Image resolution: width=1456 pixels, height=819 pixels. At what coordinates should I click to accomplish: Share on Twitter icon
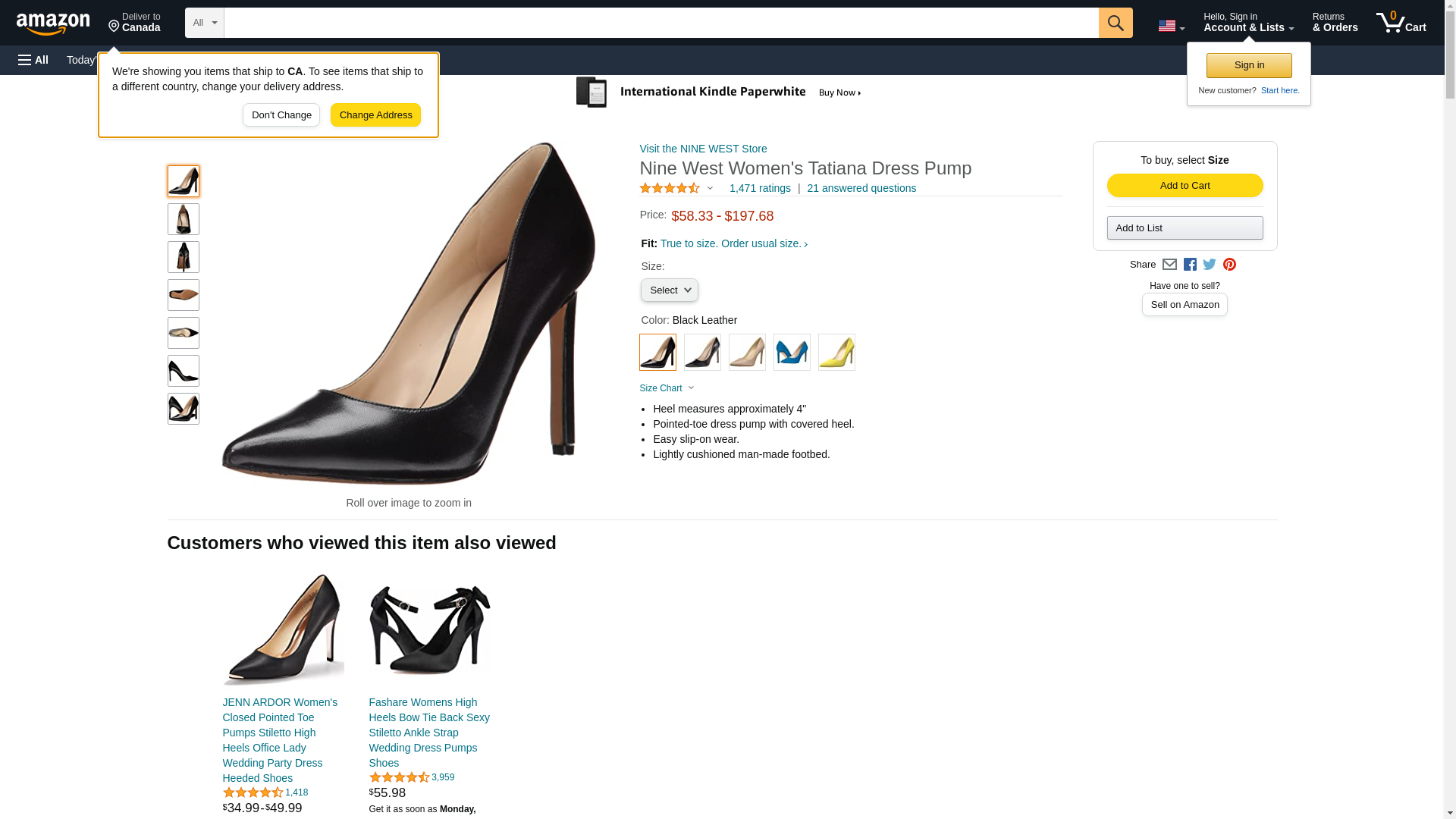tap(1210, 265)
